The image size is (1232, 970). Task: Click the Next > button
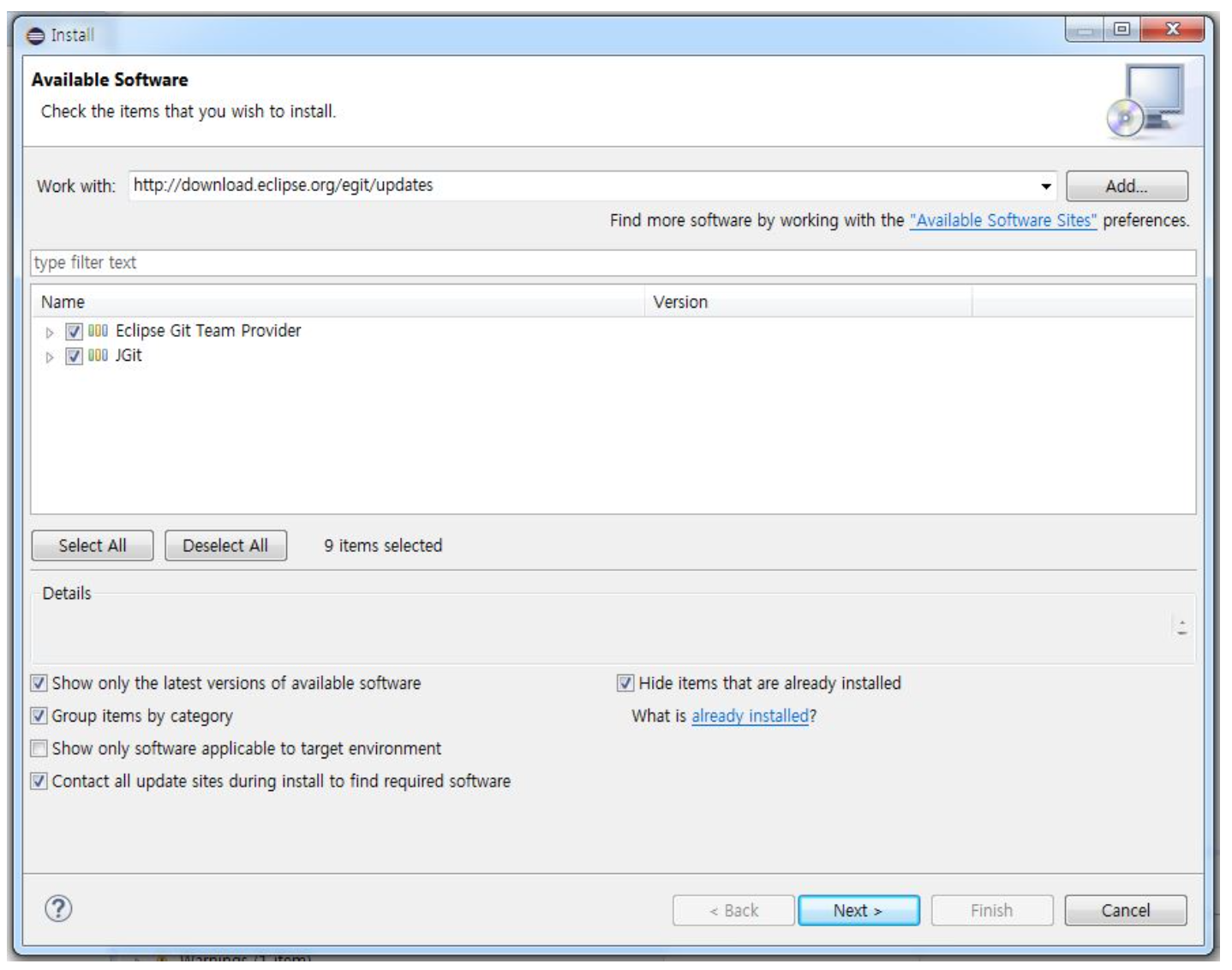pos(858,910)
